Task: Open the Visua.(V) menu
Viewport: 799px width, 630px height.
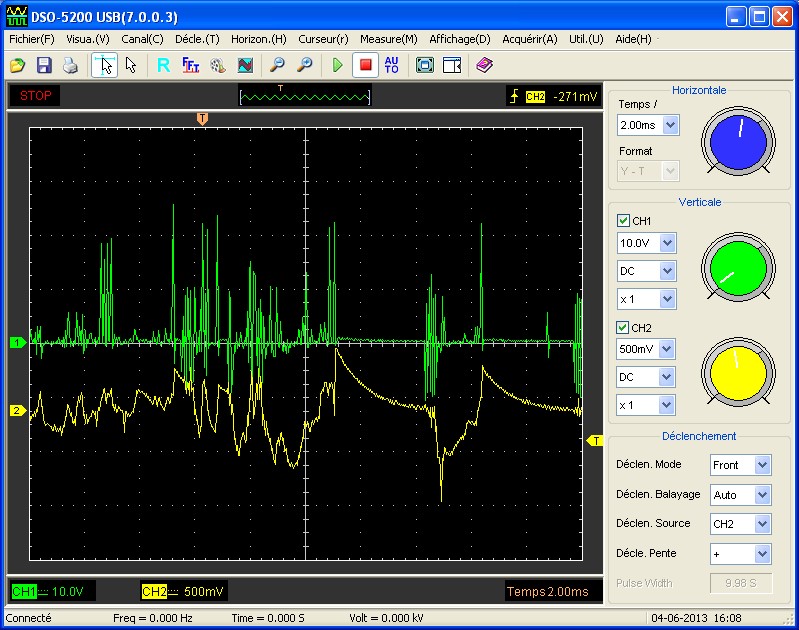Action: [x=88, y=39]
